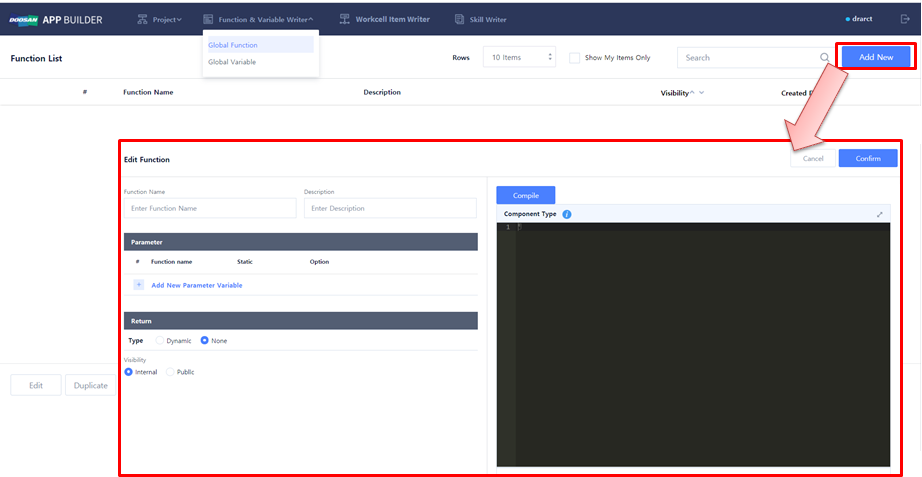Click the Component Type info icon
The height and width of the screenshot is (477, 922).
point(567,214)
